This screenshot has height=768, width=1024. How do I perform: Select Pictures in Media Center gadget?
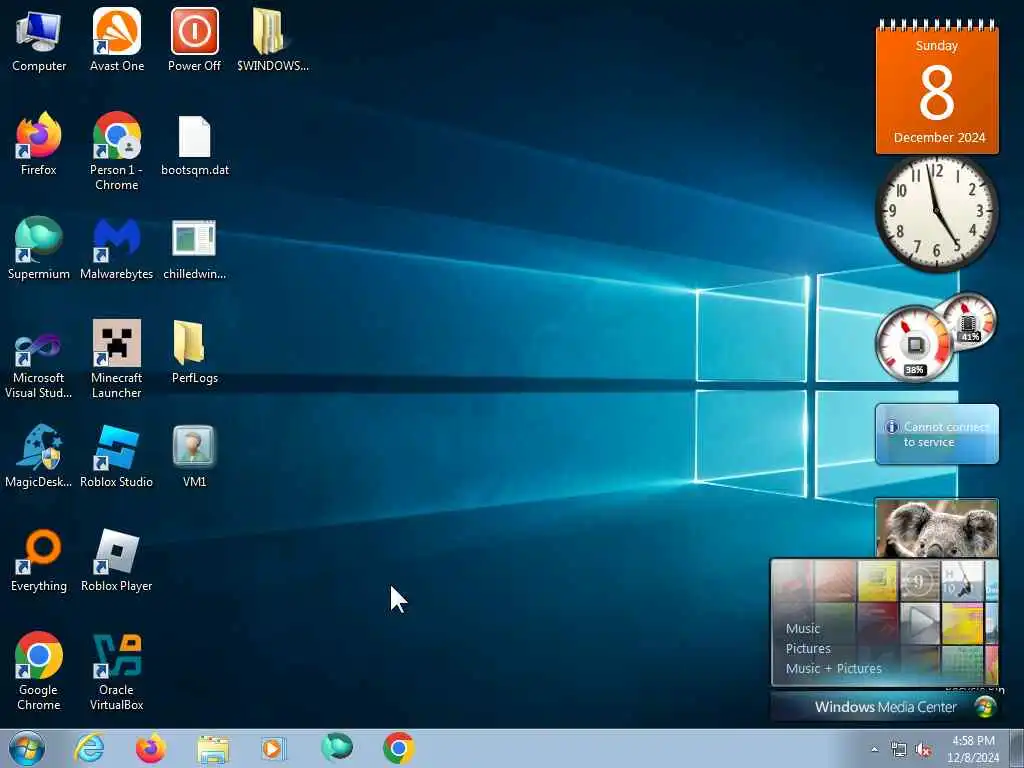pos(808,648)
